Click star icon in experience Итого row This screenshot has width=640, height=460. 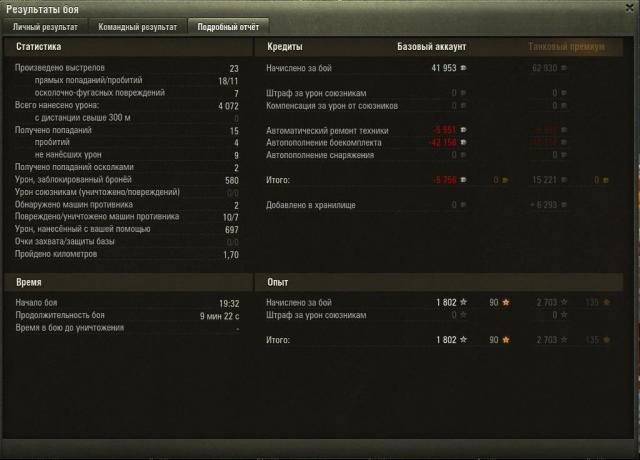[463, 340]
